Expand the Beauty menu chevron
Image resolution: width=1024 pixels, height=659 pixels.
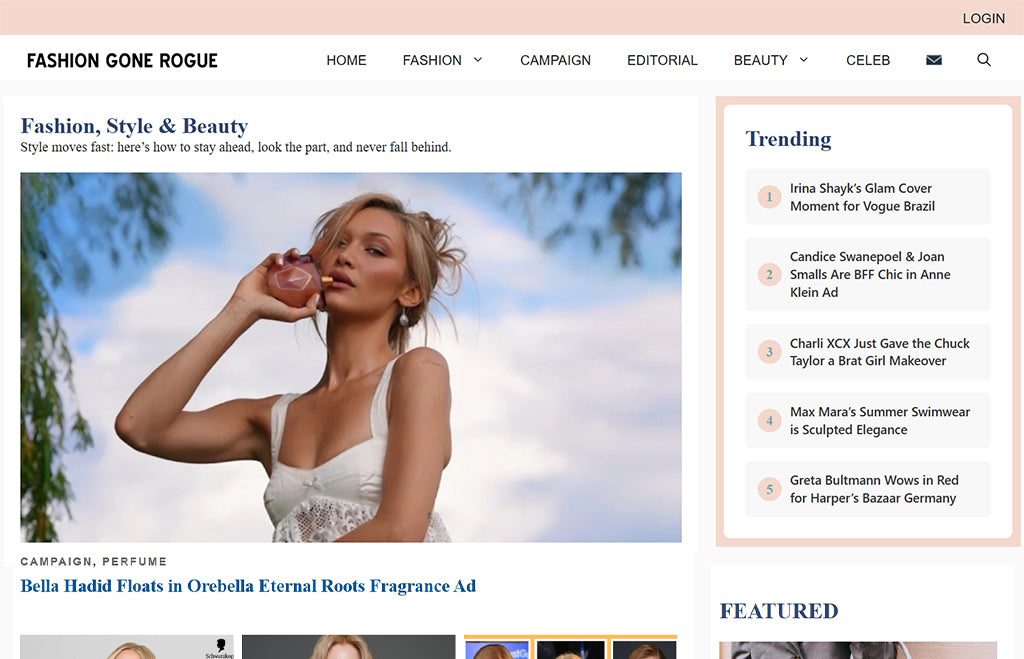tap(803, 60)
